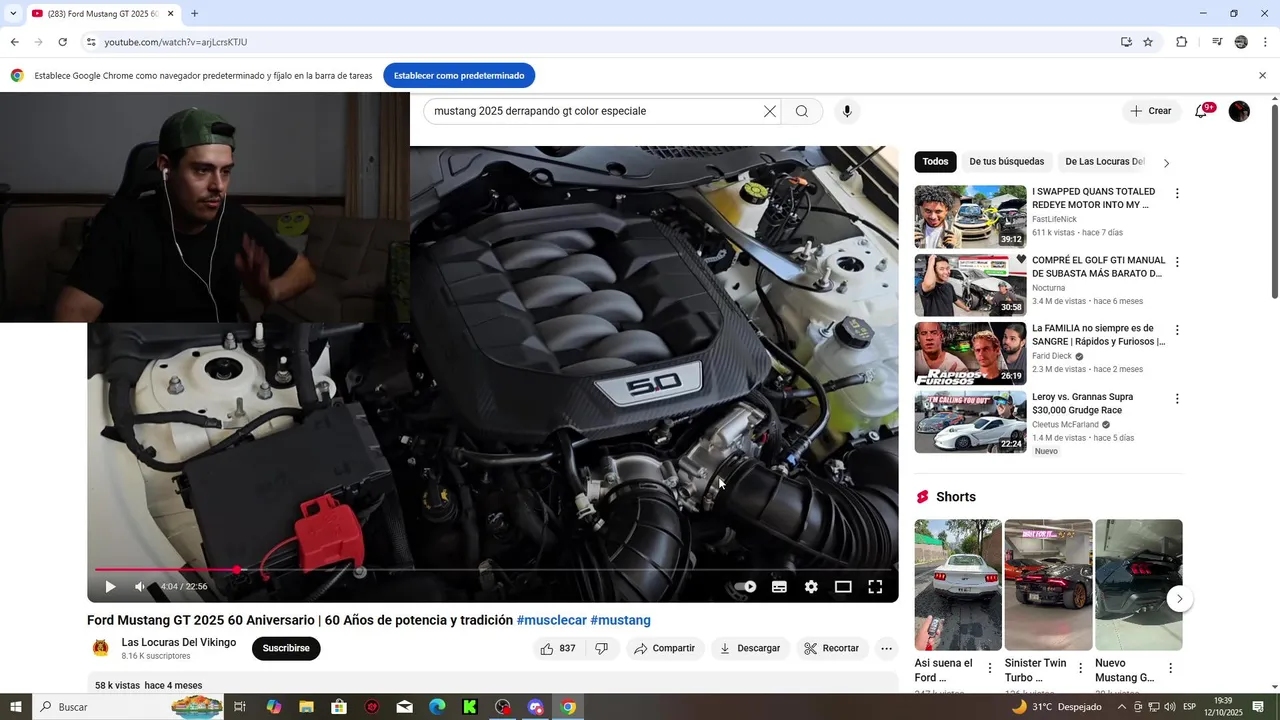Viewport: 1280px width, 720px height.
Task: Click the Suscribirse button
Action: (286, 648)
